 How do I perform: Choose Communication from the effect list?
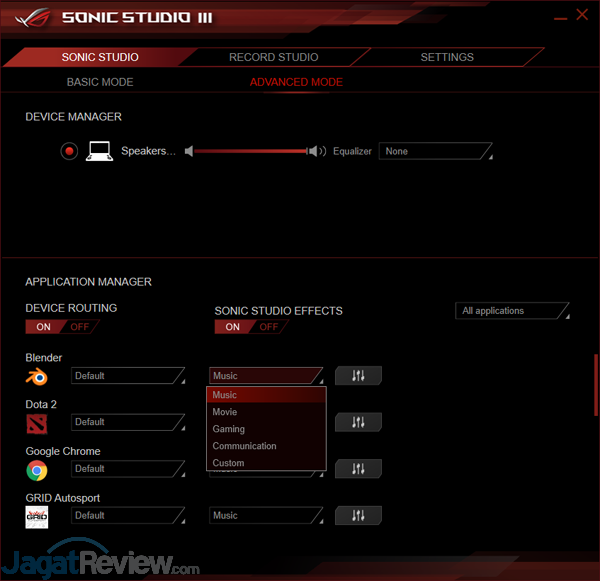(266, 446)
